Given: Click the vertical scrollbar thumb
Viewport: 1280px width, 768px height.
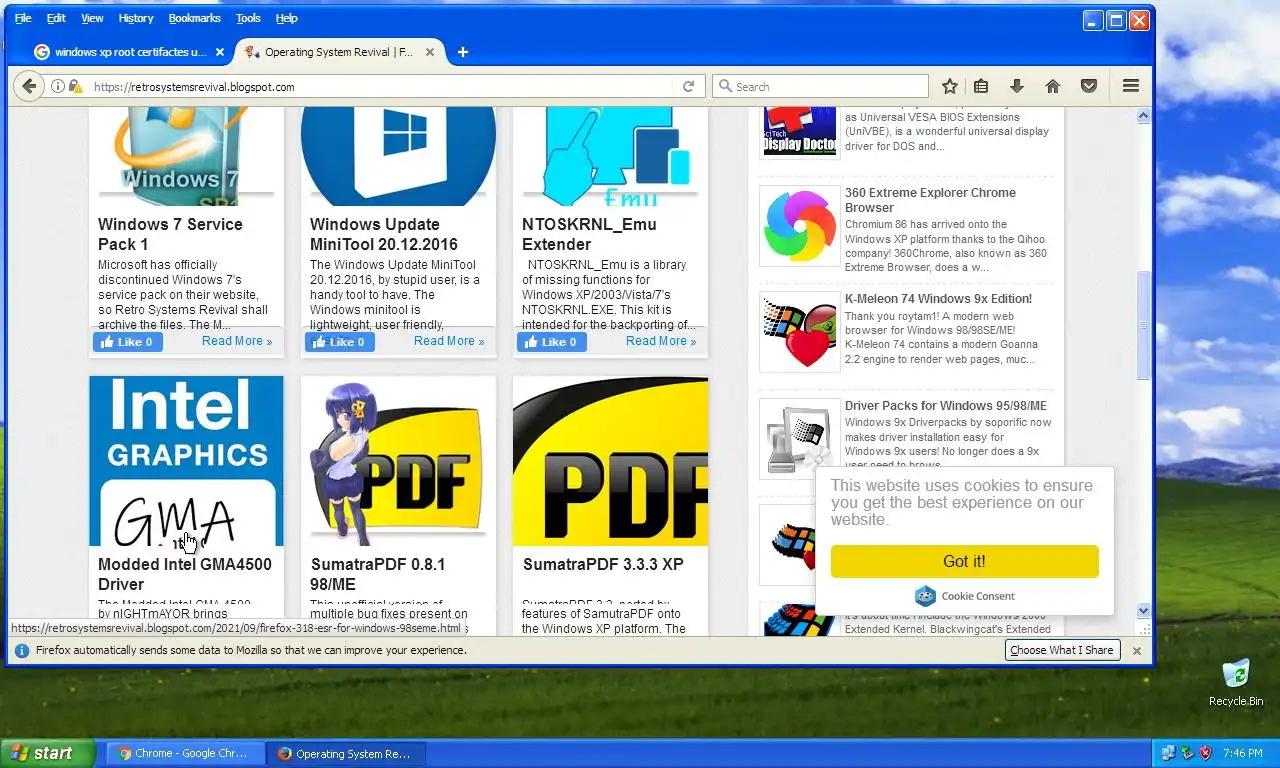Looking at the screenshot, I should pos(1144,326).
